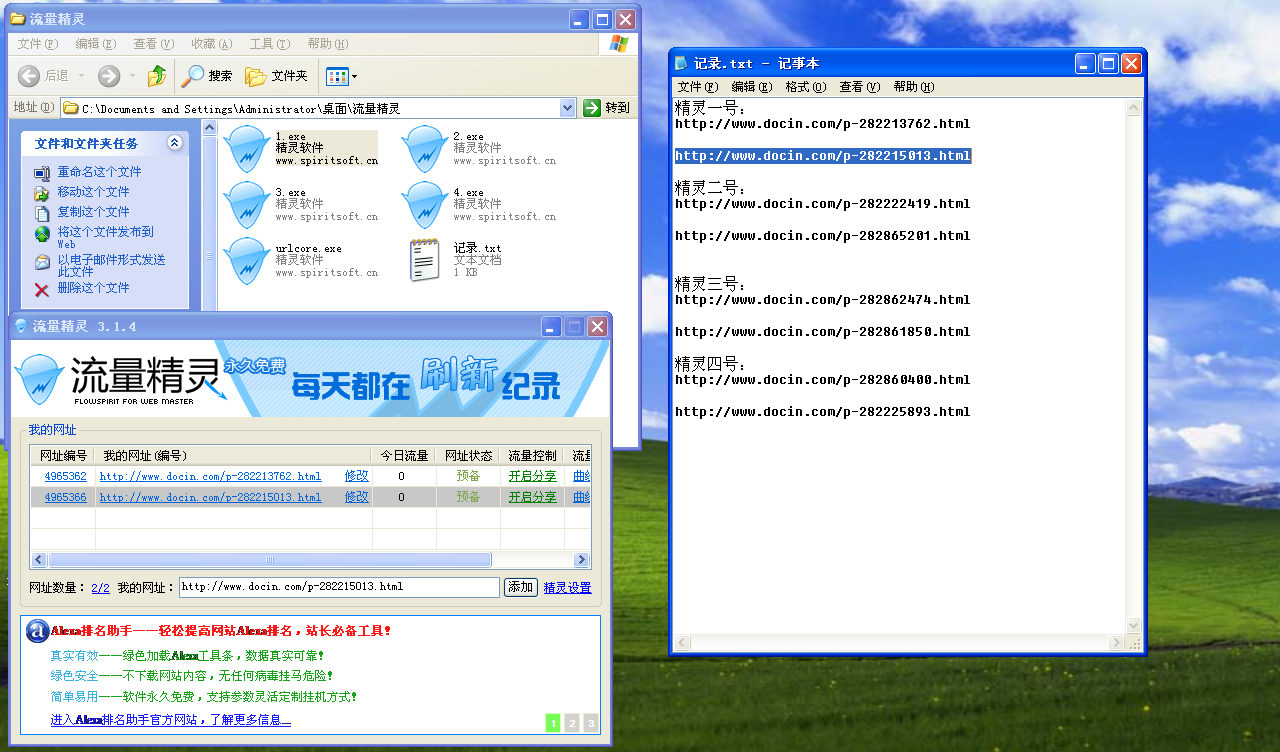Toggle the 文件夹 folders pane button
This screenshot has width=1280, height=752.
276,76
